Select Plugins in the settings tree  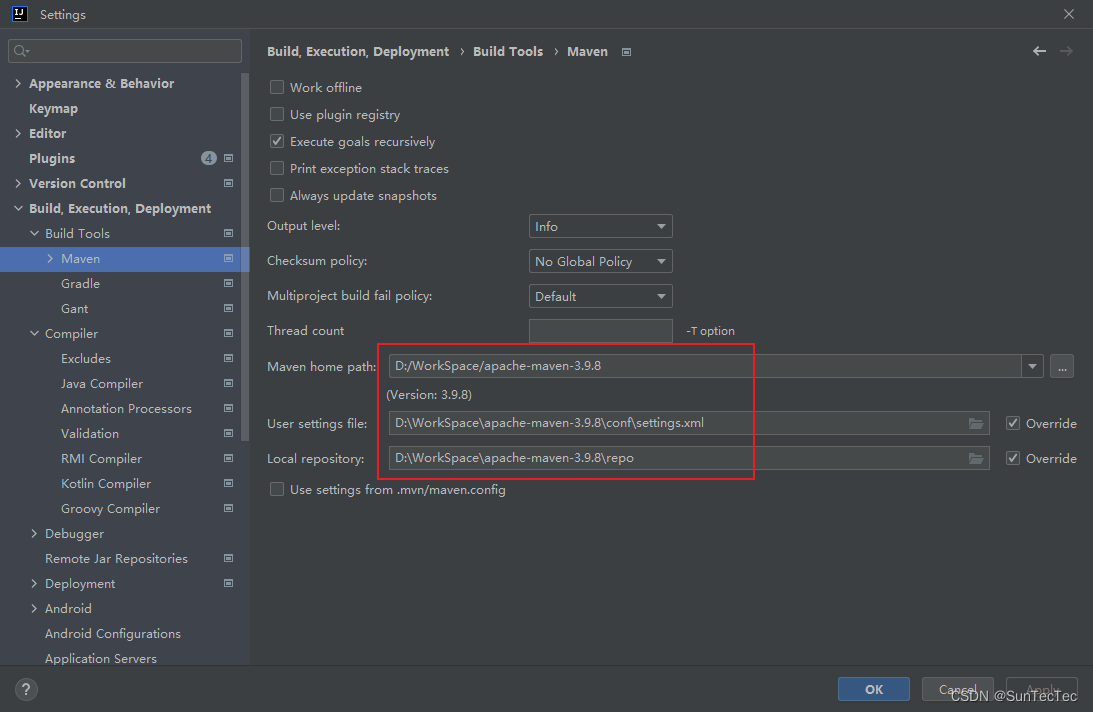pyautogui.click(x=52, y=158)
